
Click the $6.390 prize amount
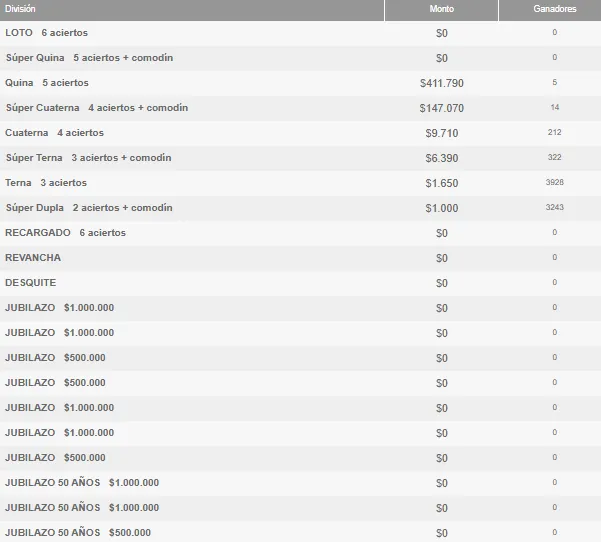(x=442, y=158)
